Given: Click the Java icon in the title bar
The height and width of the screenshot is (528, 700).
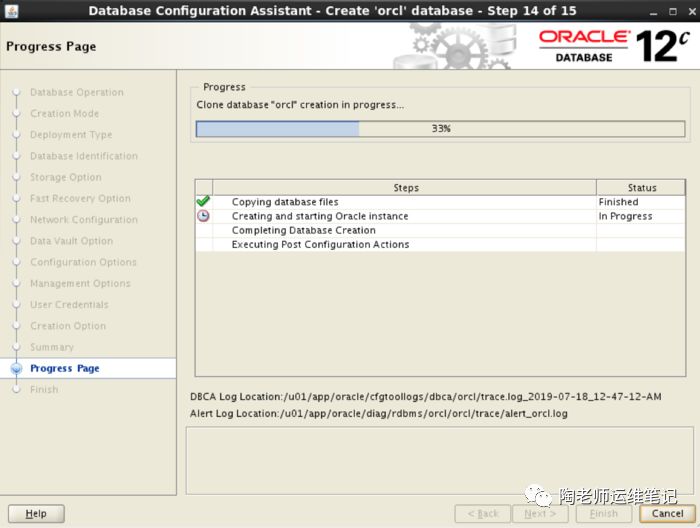Looking at the screenshot, I should [x=11, y=11].
